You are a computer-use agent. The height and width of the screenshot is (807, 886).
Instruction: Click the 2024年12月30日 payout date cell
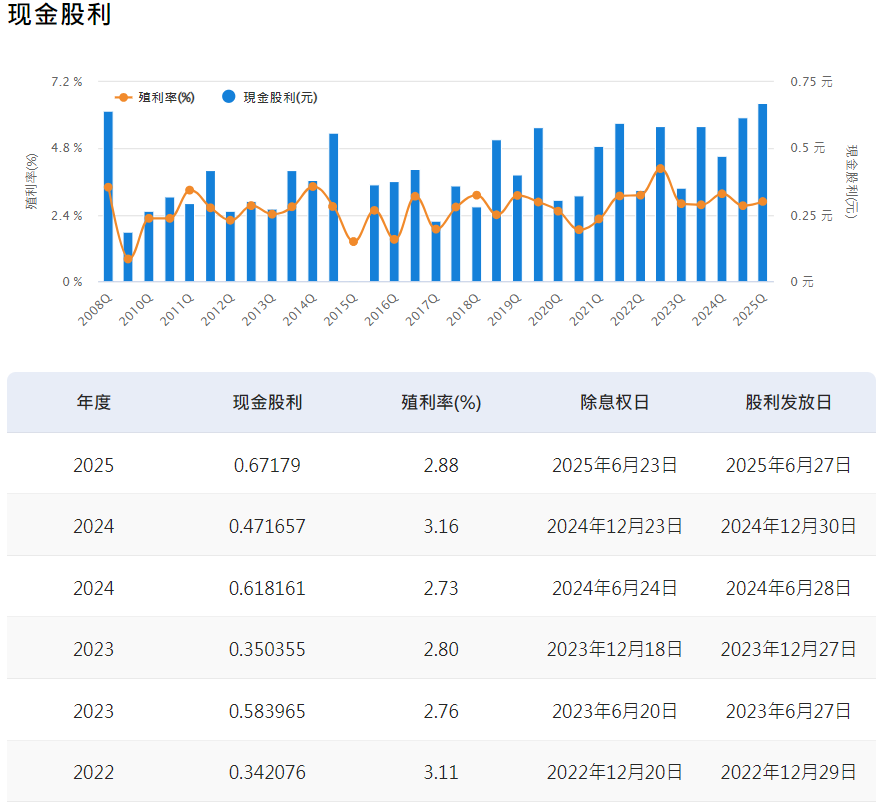788,526
